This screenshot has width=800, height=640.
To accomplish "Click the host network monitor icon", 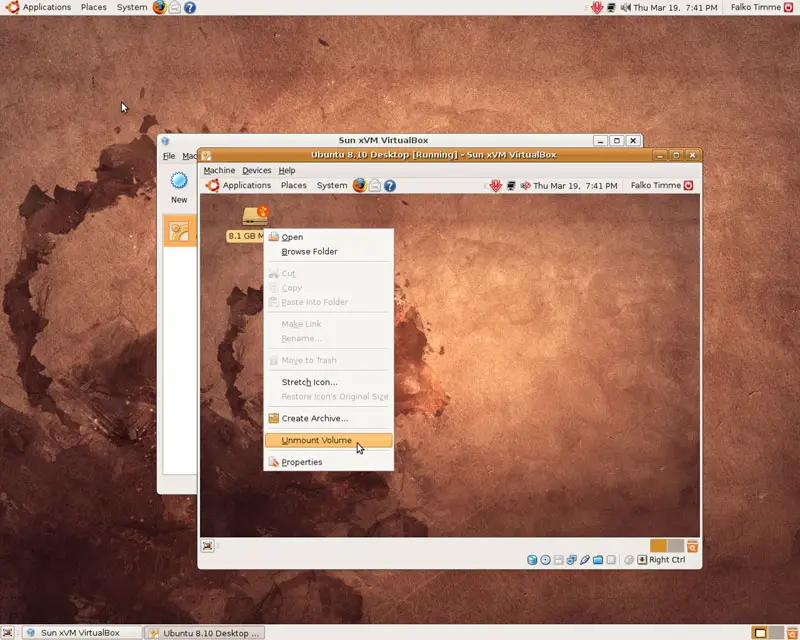I will click(611, 8).
